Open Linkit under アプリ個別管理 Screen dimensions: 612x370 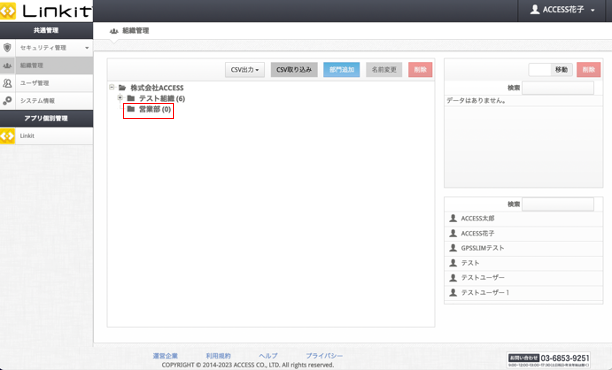(46, 136)
